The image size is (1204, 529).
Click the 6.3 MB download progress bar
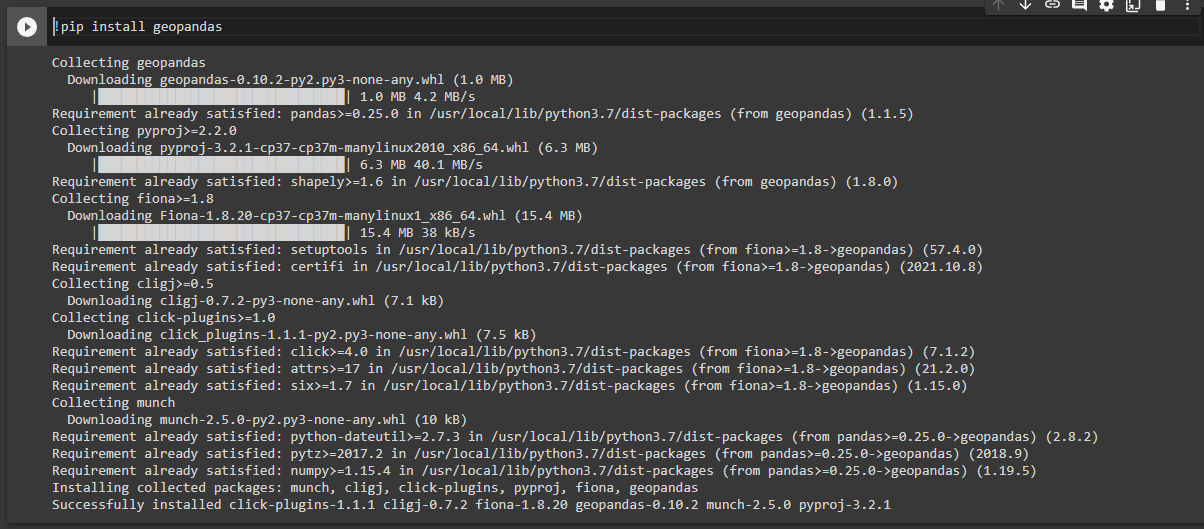point(221,165)
